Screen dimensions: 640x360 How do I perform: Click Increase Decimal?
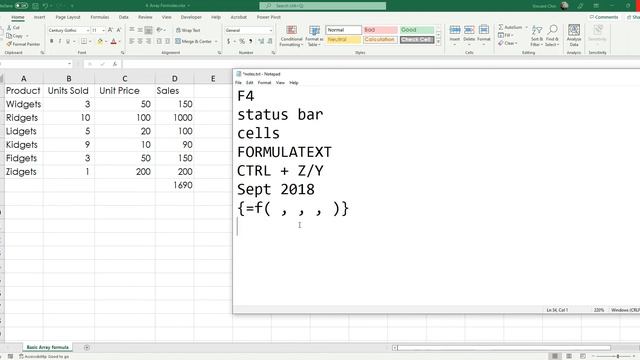coord(261,41)
